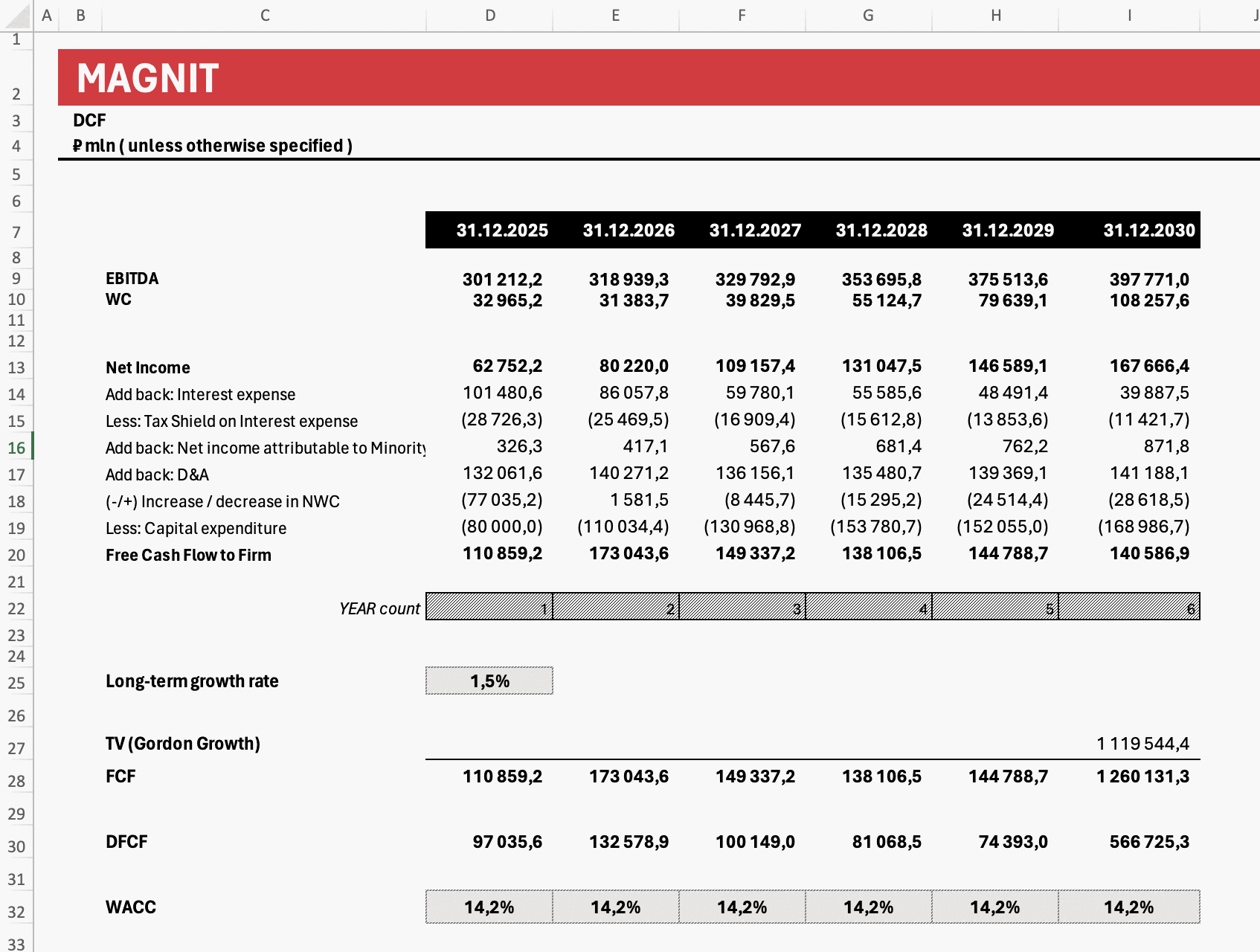1260x952 pixels.
Task: Click 'Add back: Net income attributable to Minority'
Action: tap(266, 448)
